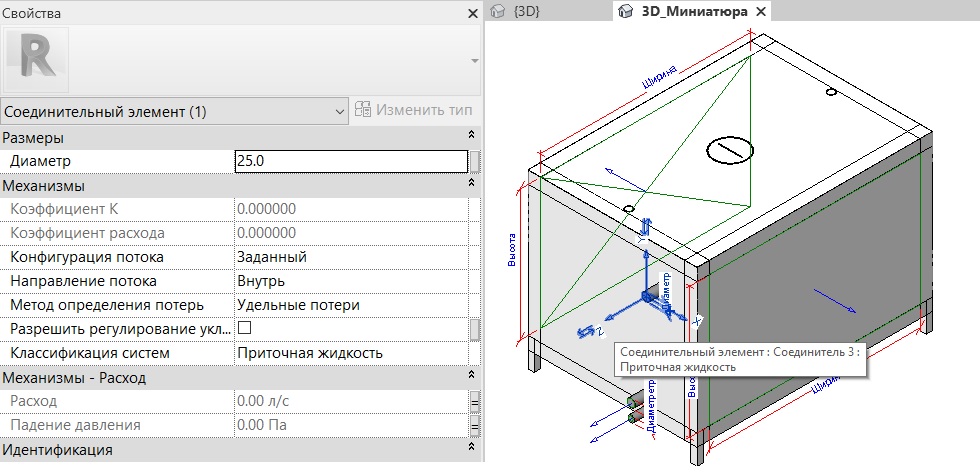The height and width of the screenshot is (473, 980).
Task: Click the associate parameter button beside Расход
Action: click(x=475, y=401)
